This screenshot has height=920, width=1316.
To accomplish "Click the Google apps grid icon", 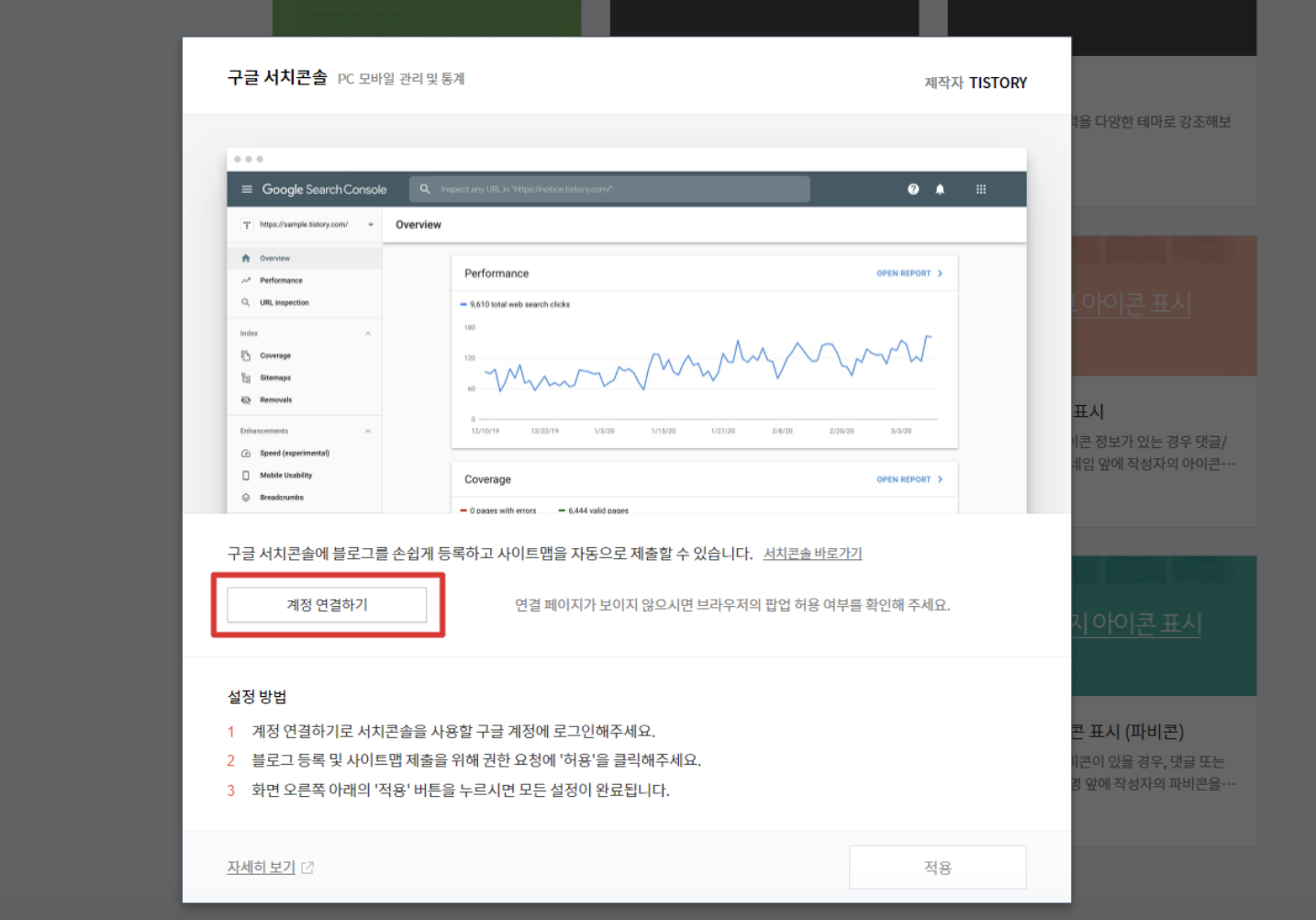I will coord(981,189).
